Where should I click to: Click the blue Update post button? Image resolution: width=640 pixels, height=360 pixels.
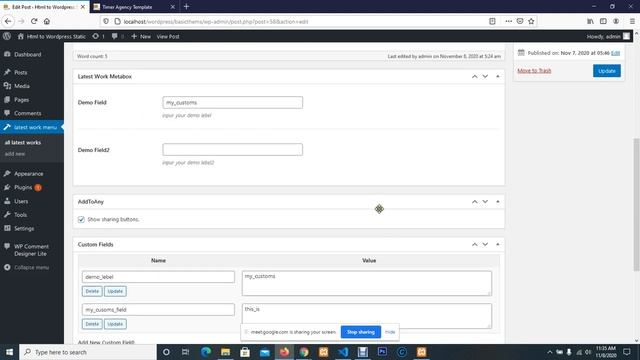pos(607,71)
